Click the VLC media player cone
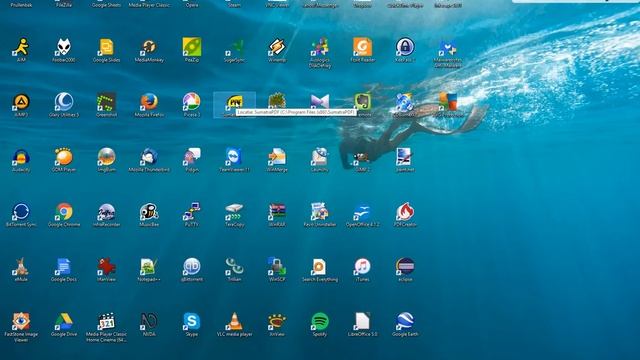 [234, 322]
